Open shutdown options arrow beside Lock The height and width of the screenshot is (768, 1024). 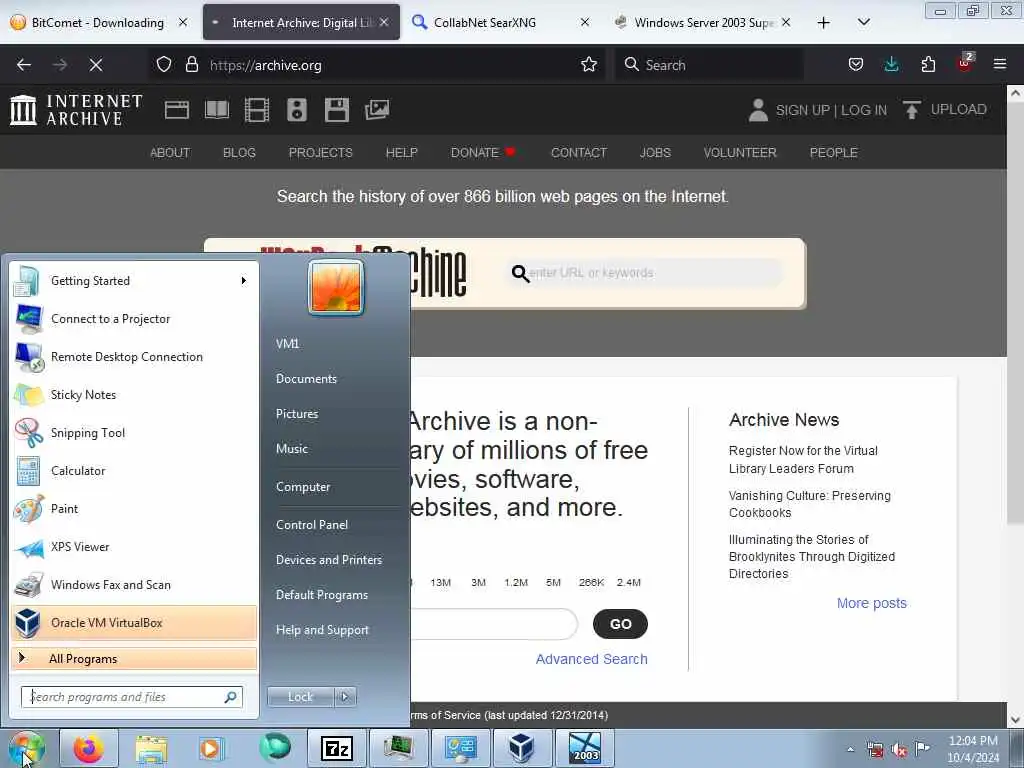345,697
